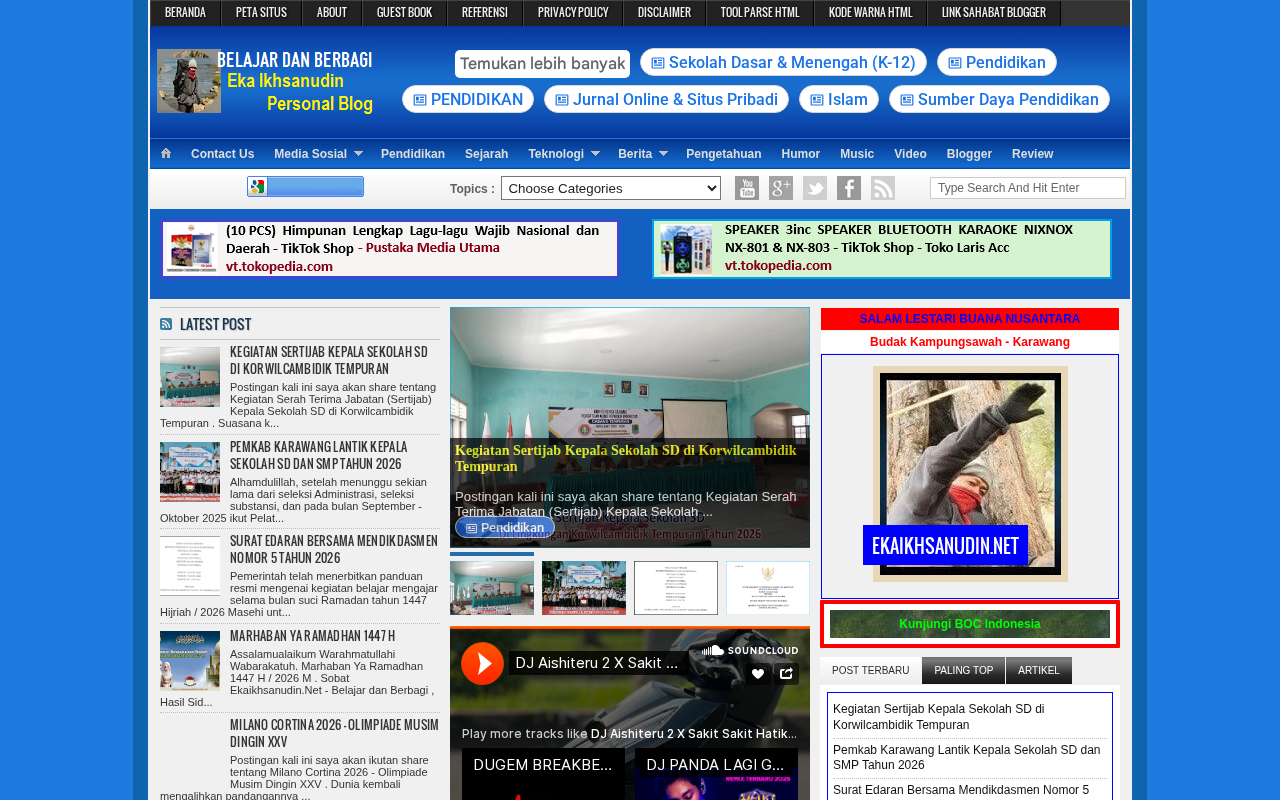
Task: Open the Video navigation link
Action: coord(910,154)
